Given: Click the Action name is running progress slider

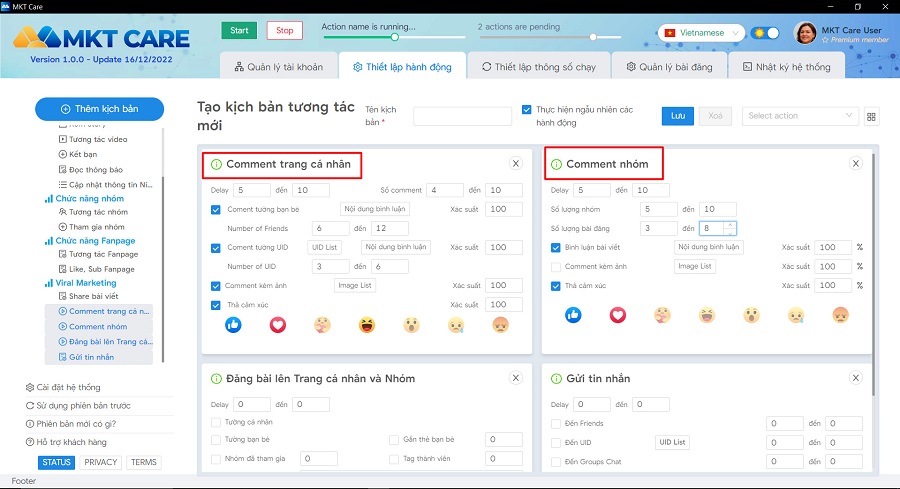Looking at the screenshot, I should (x=394, y=37).
